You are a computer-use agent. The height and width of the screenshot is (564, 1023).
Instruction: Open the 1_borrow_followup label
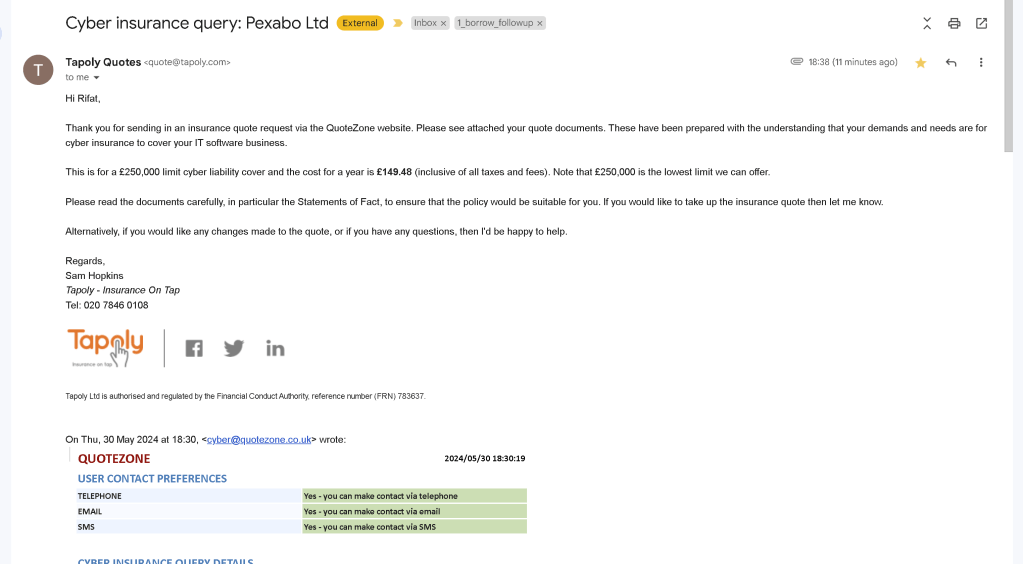pyautogui.click(x=495, y=23)
